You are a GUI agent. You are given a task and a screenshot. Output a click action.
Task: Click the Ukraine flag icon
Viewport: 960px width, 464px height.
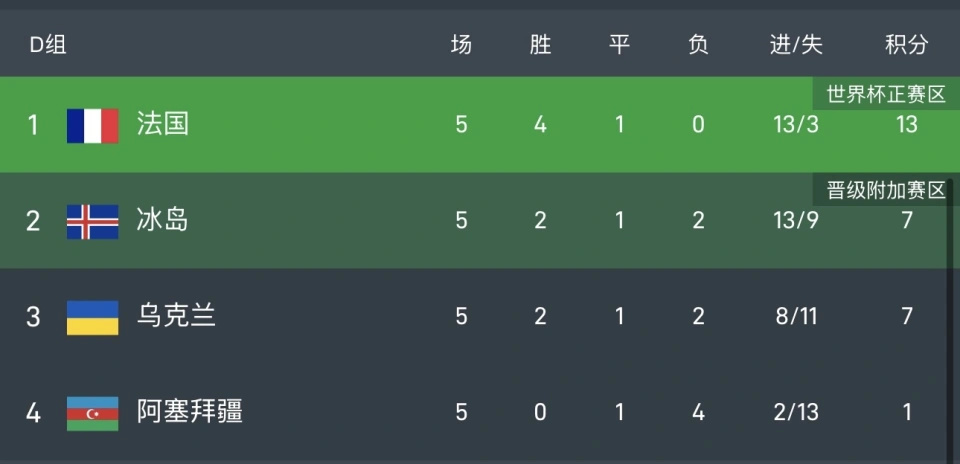(x=92, y=317)
